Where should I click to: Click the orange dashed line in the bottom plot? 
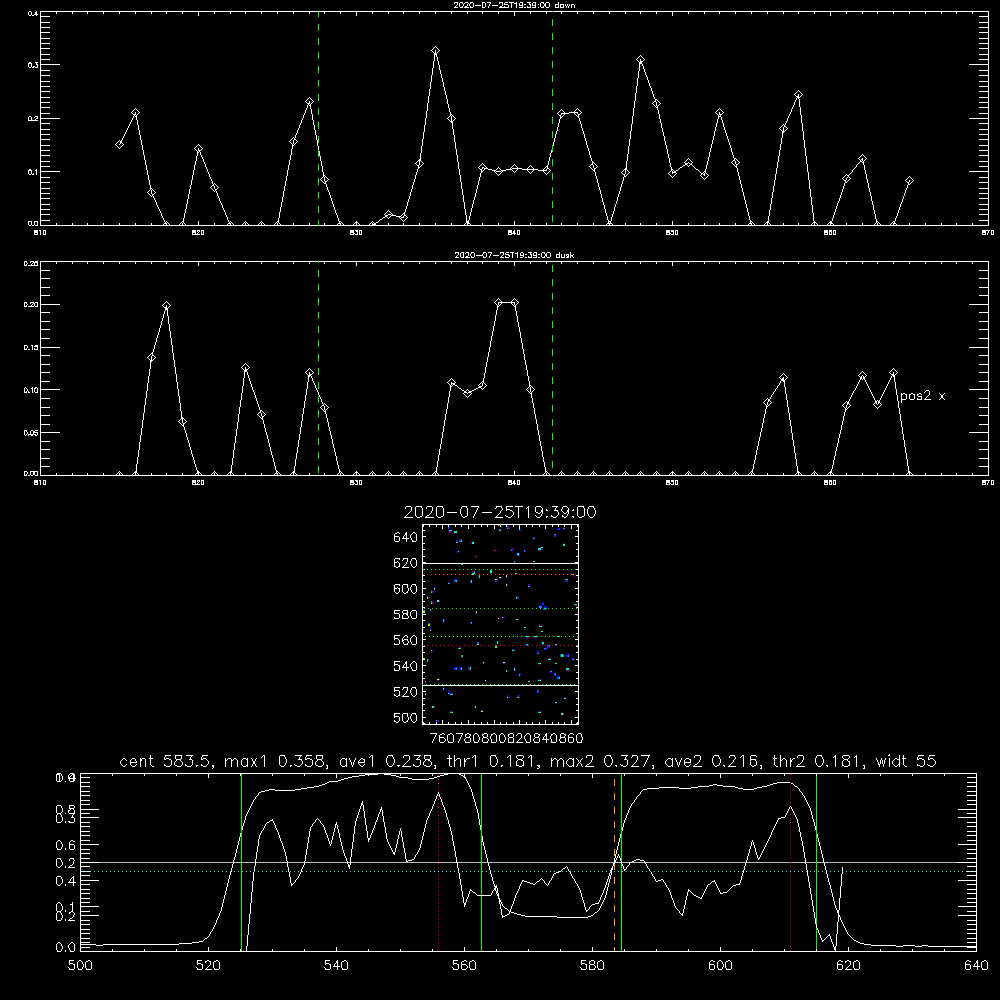(x=615, y=862)
